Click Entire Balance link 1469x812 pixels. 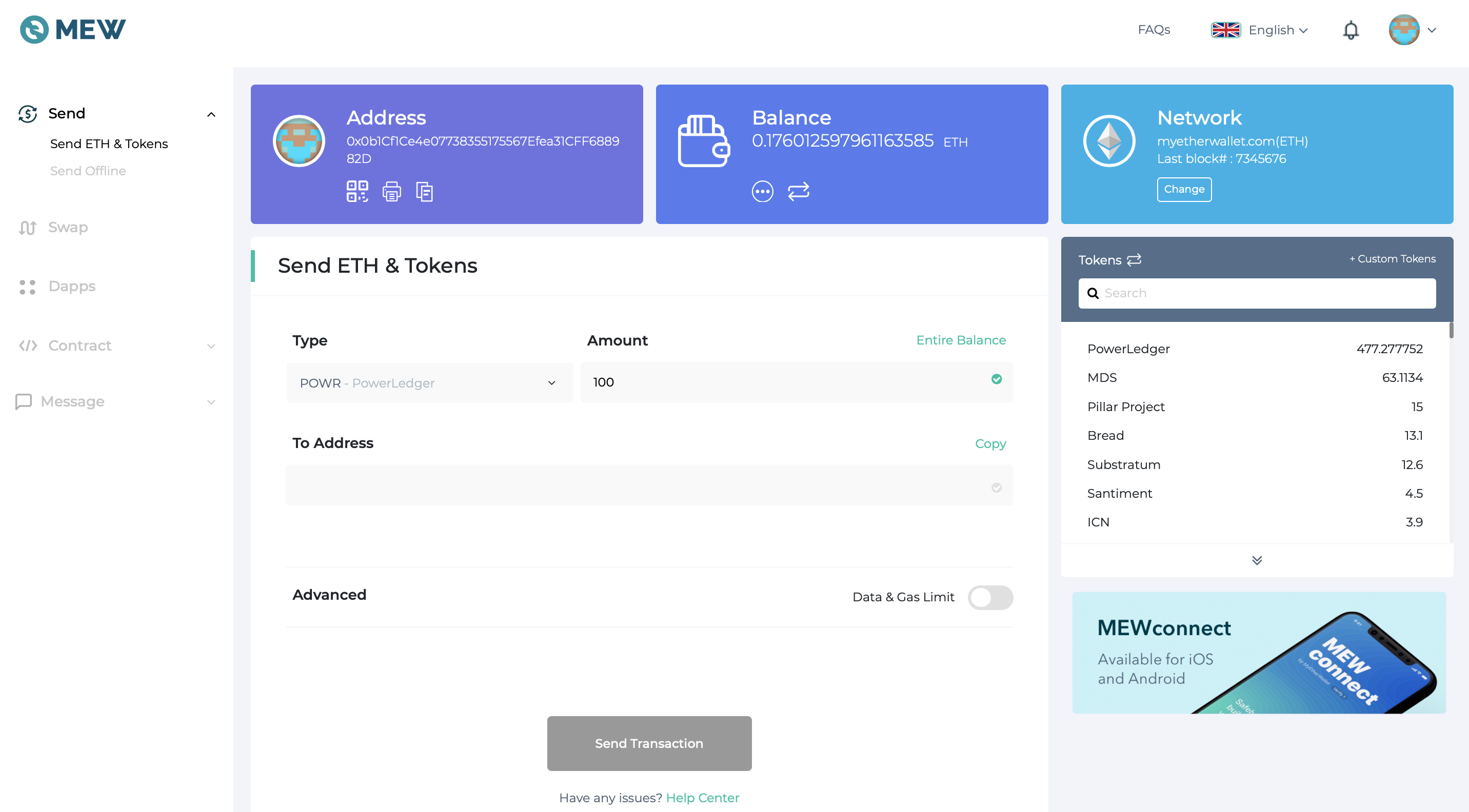(961, 340)
